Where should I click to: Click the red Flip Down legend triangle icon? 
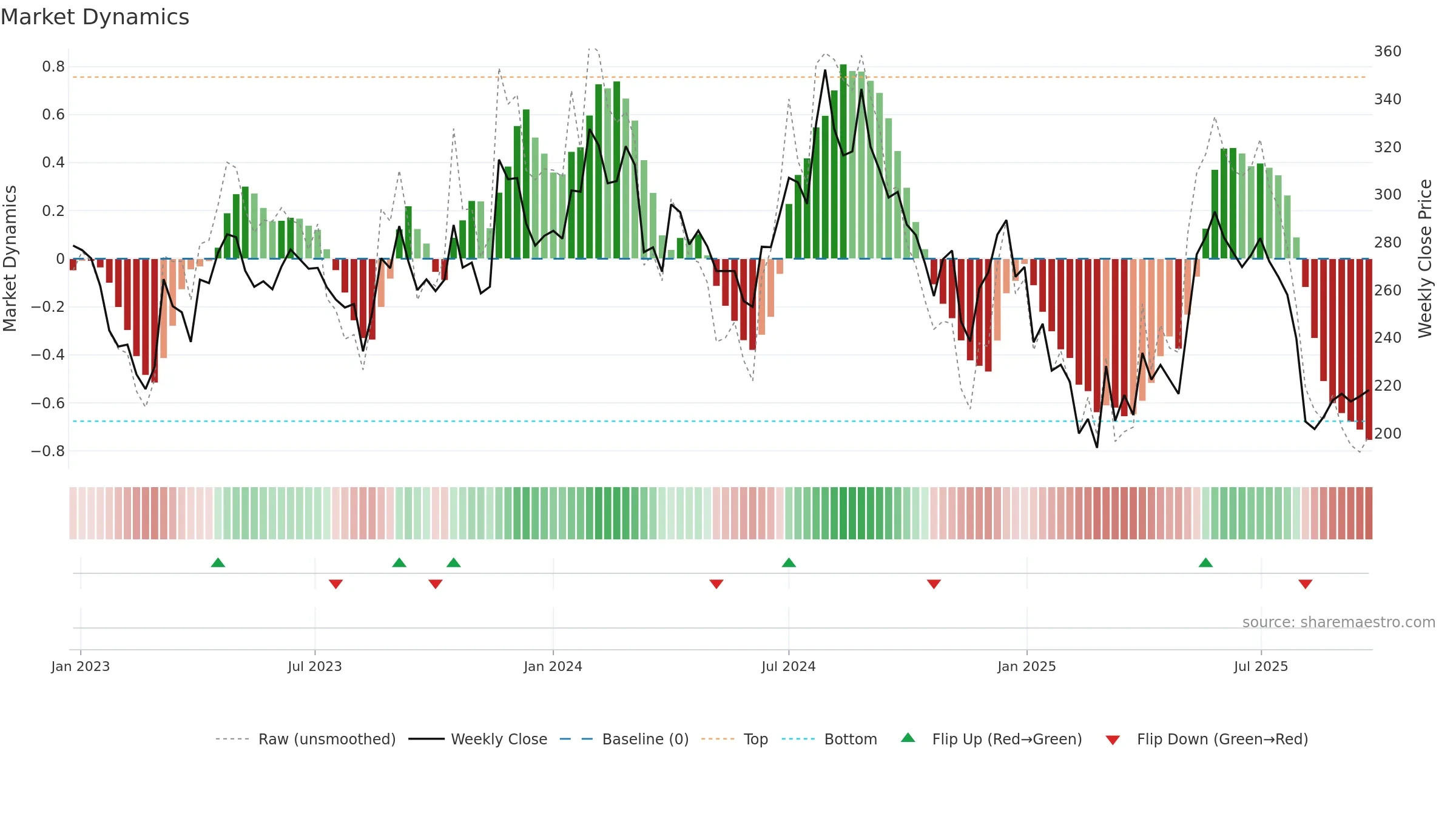click(1113, 740)
